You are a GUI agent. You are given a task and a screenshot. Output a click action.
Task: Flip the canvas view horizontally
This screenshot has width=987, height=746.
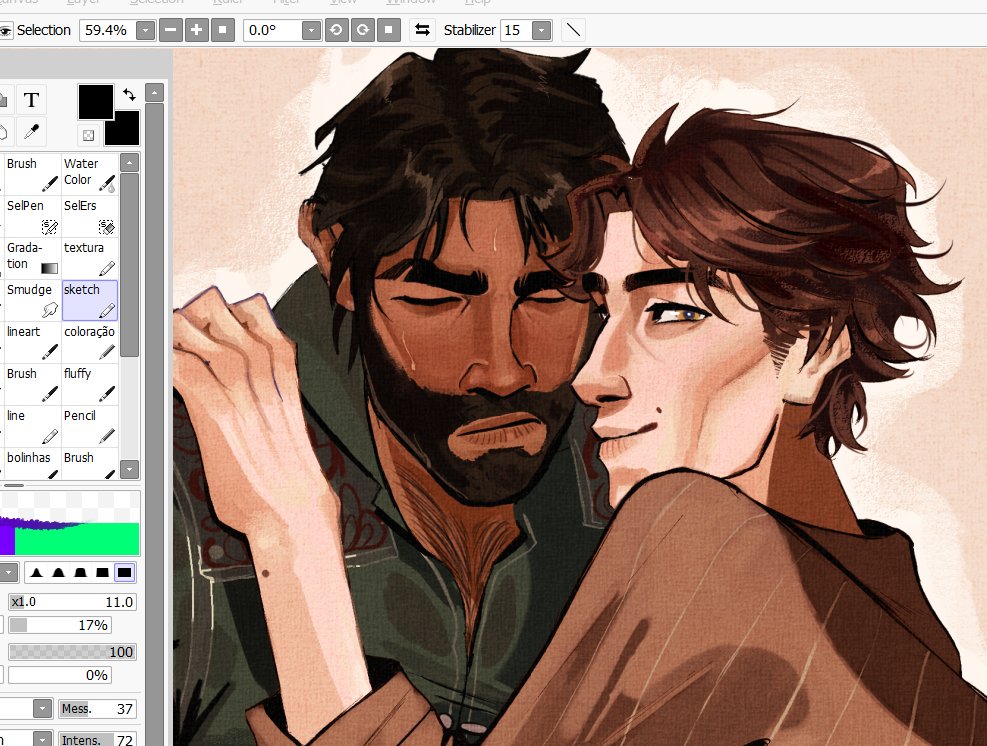point(422,30)
